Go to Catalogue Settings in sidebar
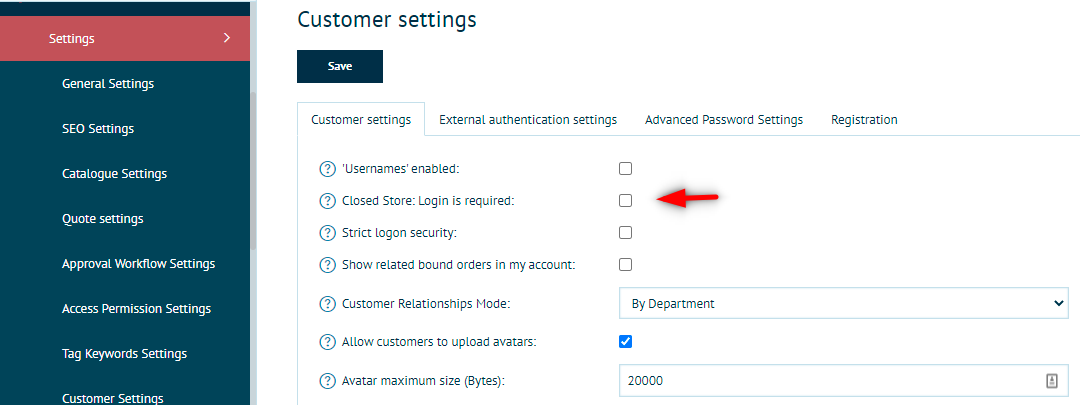 pos(114,174)
